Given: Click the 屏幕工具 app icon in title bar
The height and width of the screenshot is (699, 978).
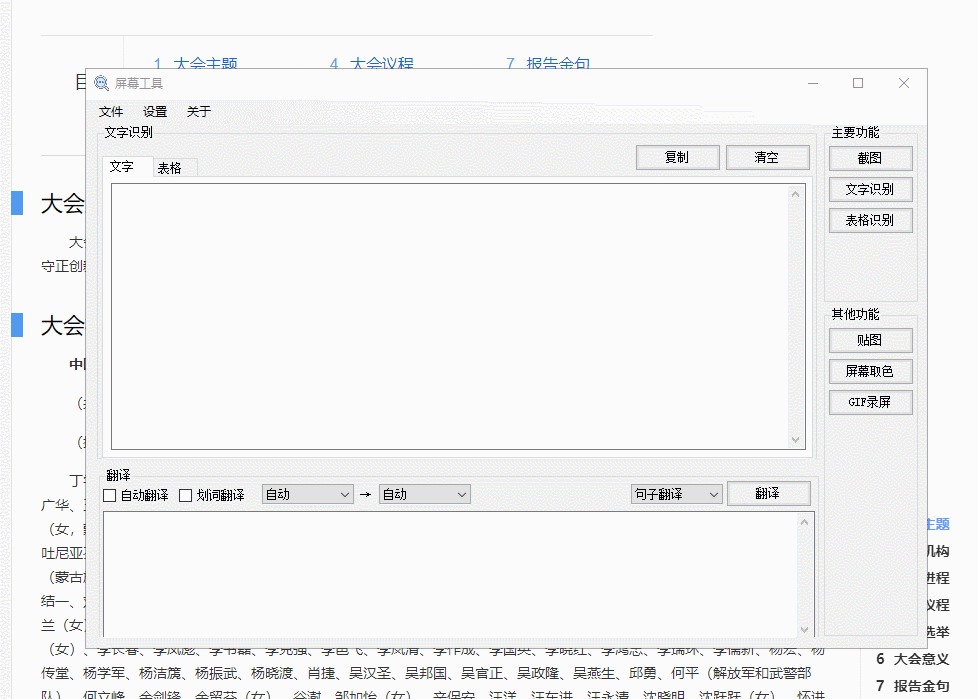Looking at the screenshot, I should click(x=101, y=84).
